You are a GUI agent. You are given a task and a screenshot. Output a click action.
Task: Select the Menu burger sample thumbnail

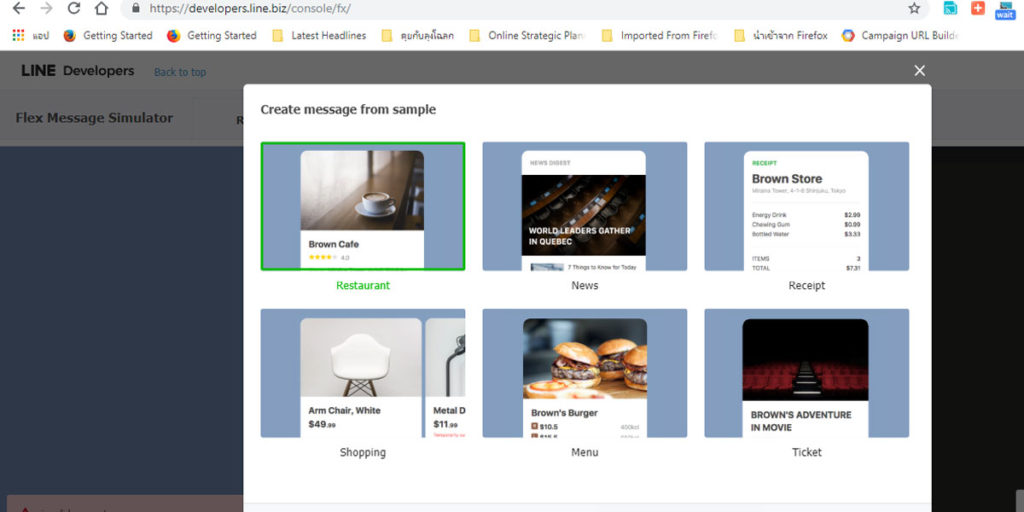tap(584, 373)
